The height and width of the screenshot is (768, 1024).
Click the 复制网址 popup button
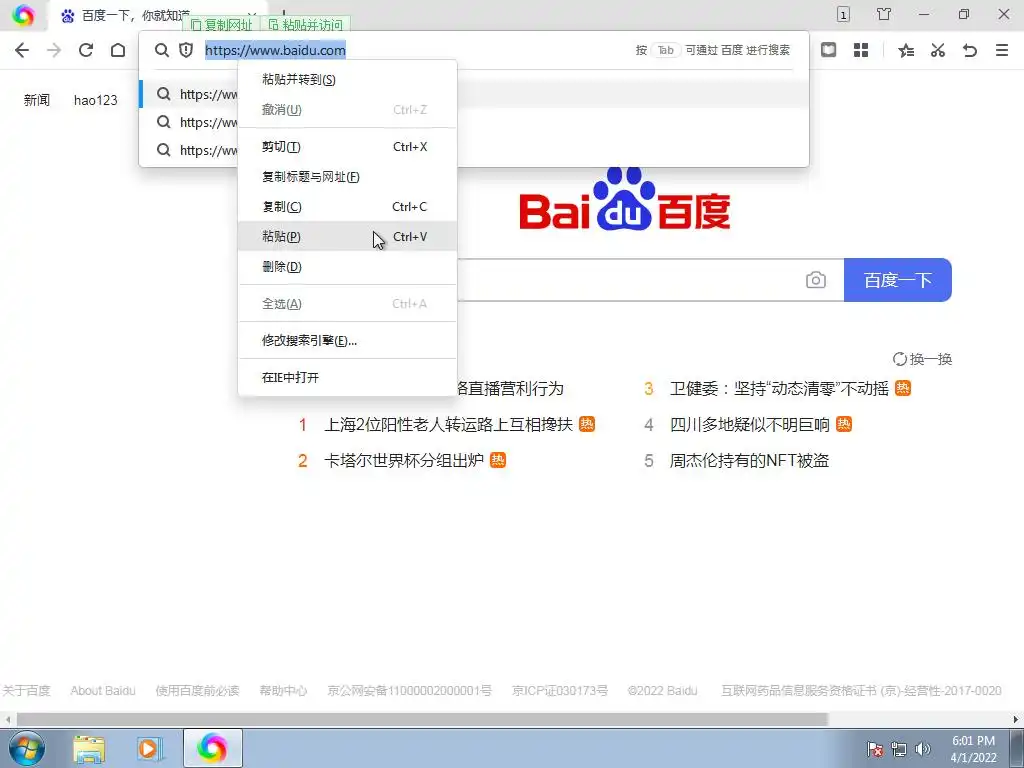pyautogui.click(x=221, y=25)
